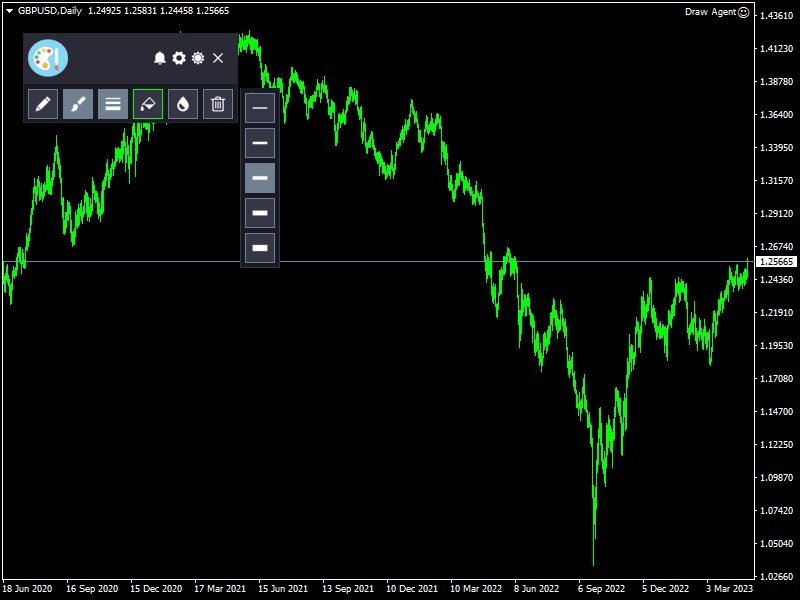Select the pencil drawing tool
Screen dimensions: 800x600
(x=43, y=104)
